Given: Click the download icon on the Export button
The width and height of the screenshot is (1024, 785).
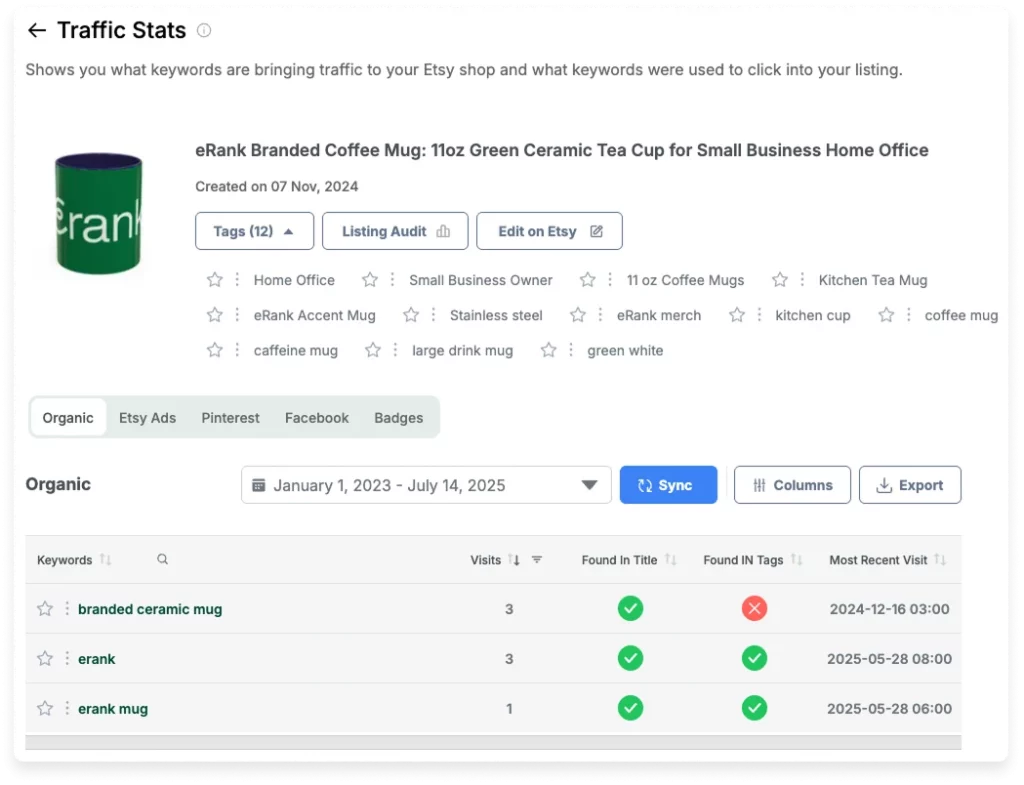Looking at the screenshot, I should (x=884, y=484).
